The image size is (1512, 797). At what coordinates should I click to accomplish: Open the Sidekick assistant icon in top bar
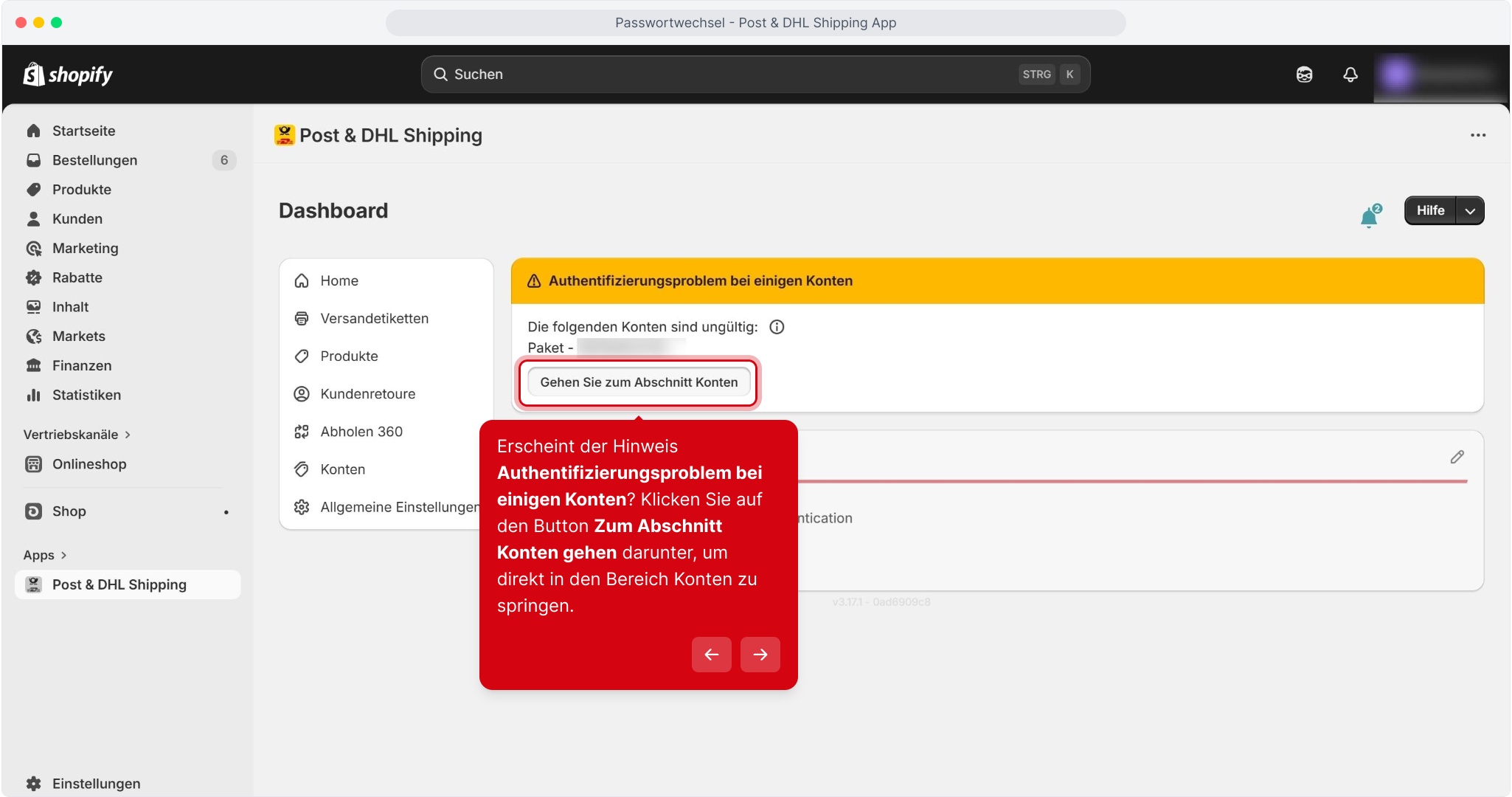(x=1304, y=75)
